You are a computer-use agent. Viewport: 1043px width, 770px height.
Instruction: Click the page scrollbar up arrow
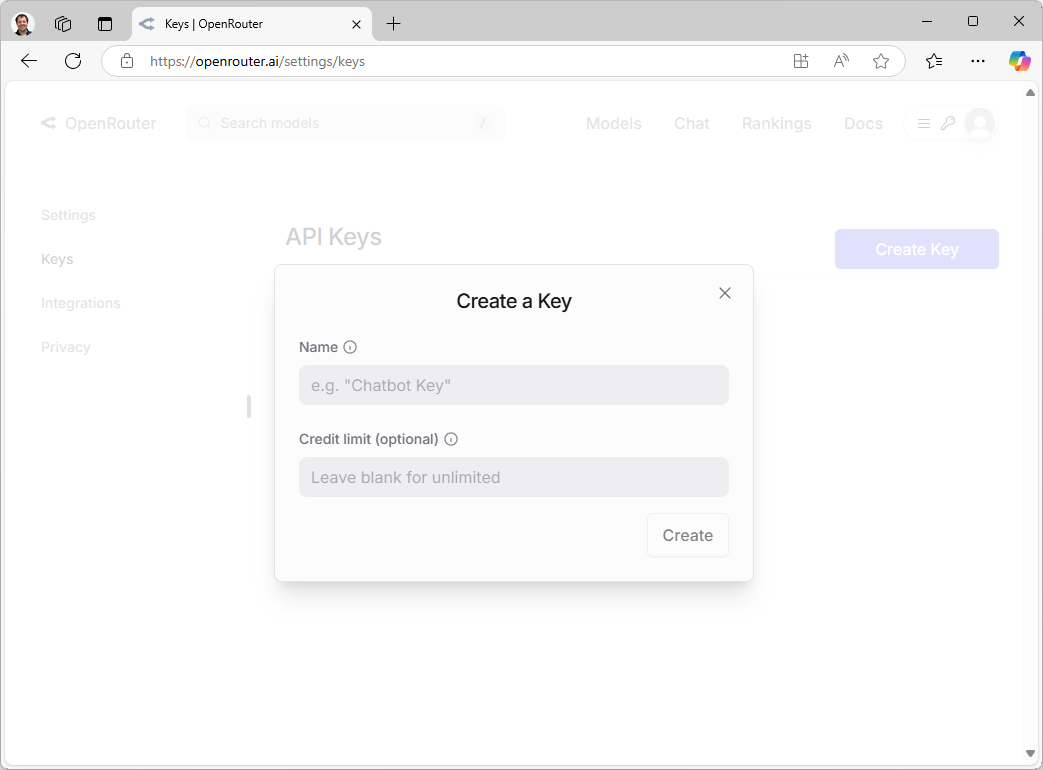(1030, 92)
